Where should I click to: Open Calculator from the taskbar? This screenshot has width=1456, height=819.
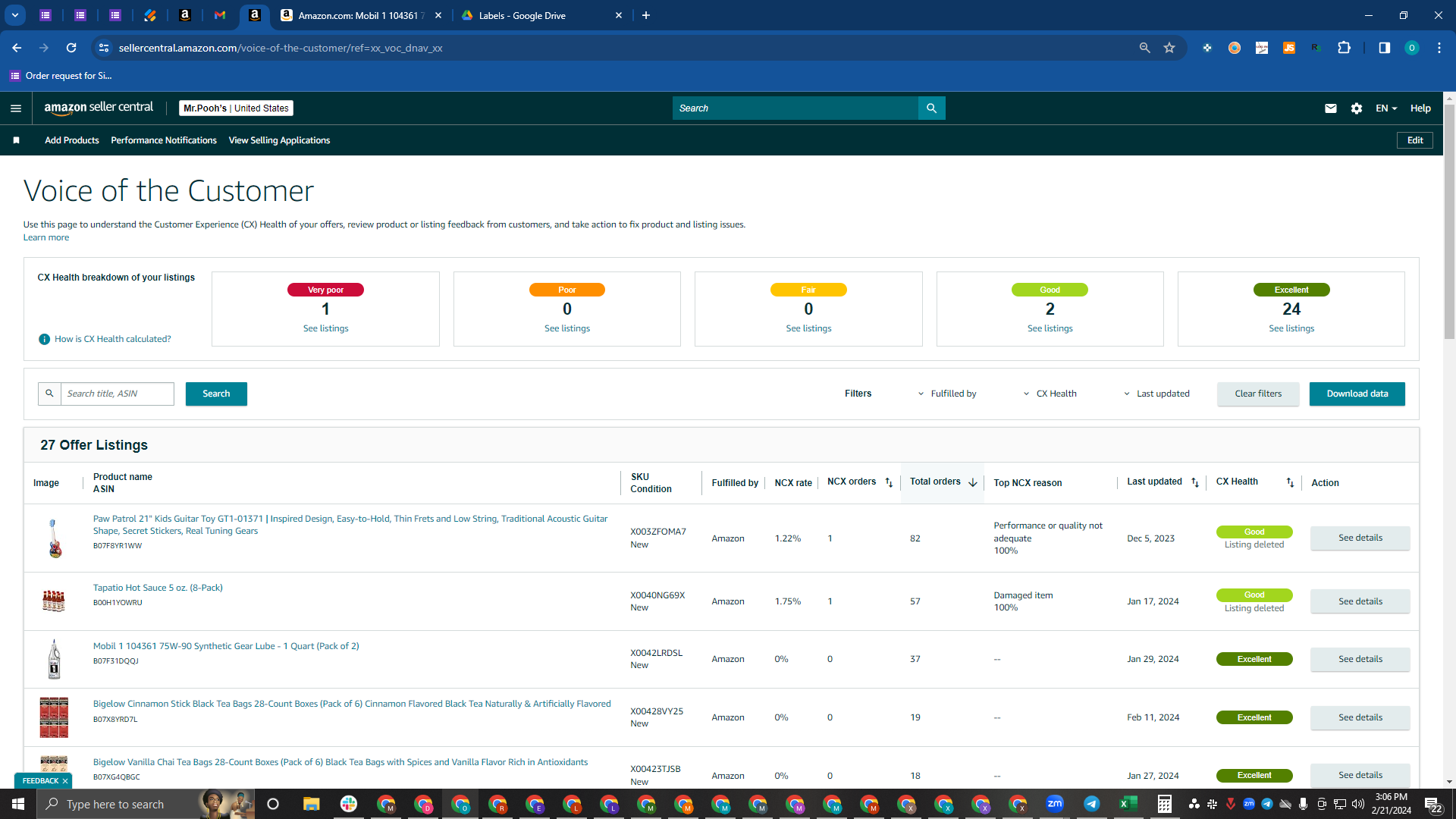[1165, 804]
